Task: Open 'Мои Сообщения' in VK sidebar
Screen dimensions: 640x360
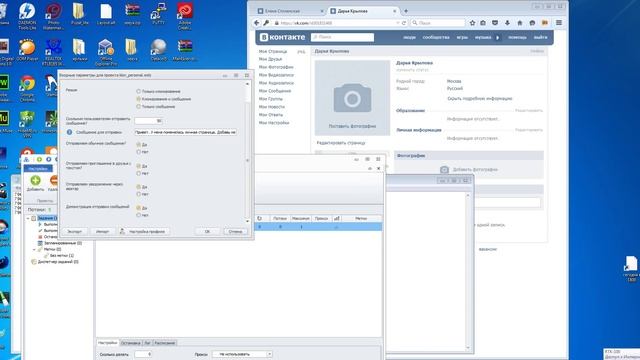Action: [x=275, y=91]
